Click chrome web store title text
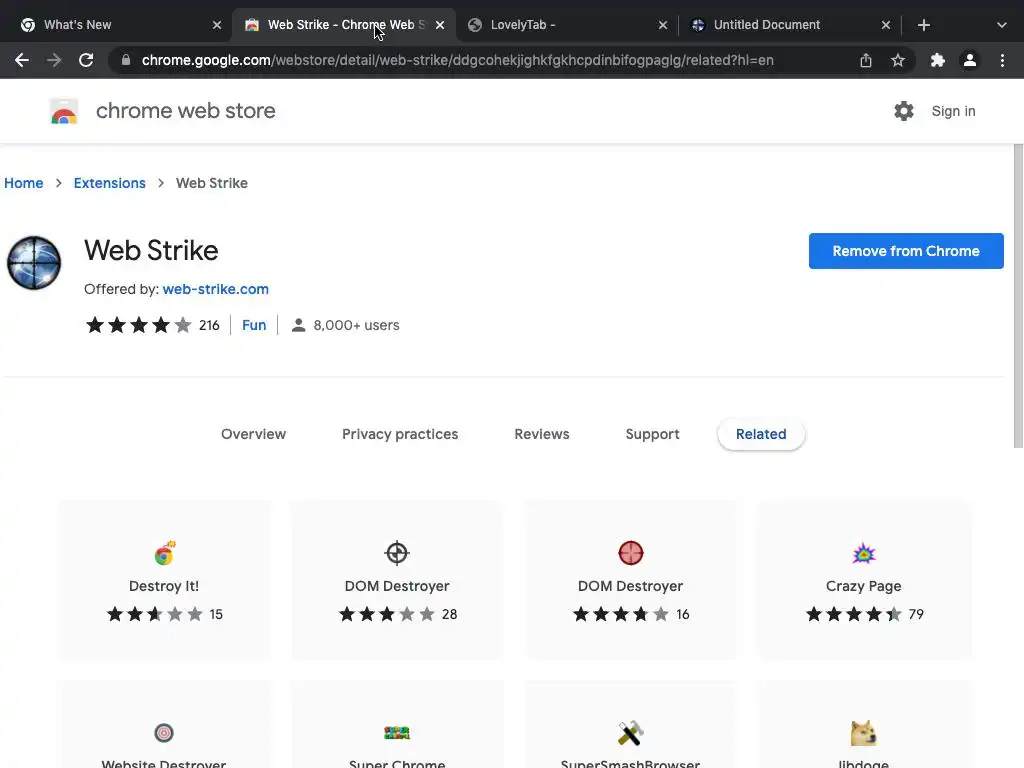1024x768 pixels. 185,111
